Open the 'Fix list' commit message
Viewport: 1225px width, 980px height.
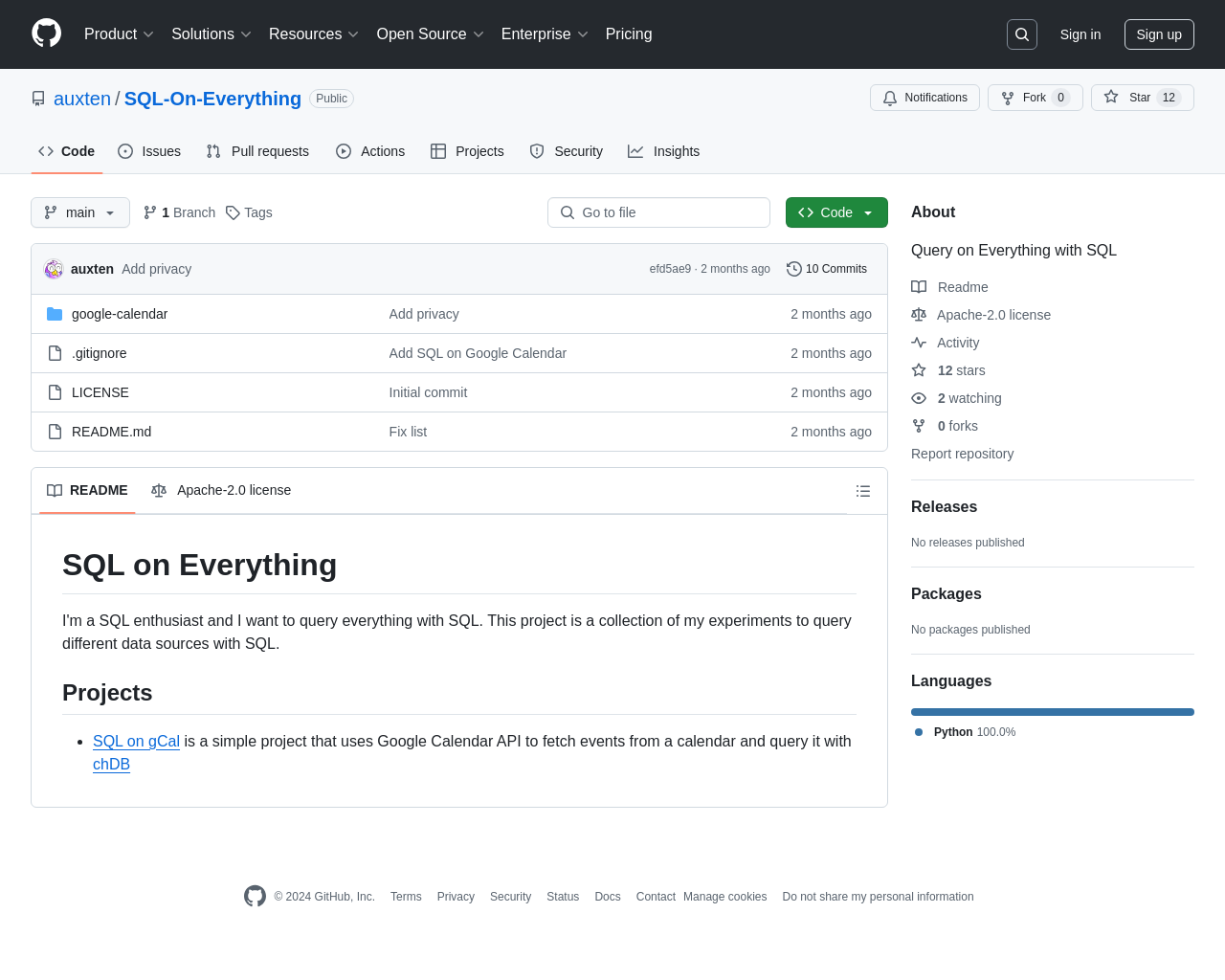pos(408,432)
